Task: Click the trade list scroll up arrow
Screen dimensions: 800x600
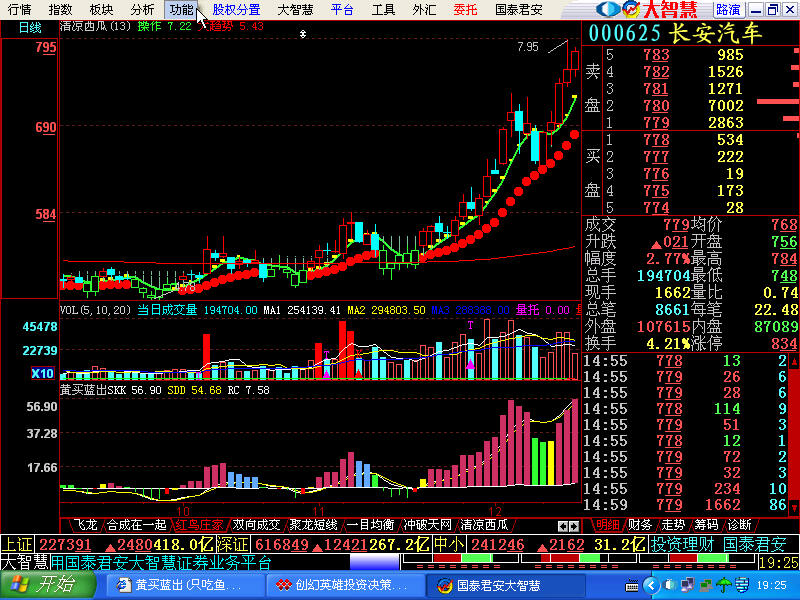Action: [794, 361]
